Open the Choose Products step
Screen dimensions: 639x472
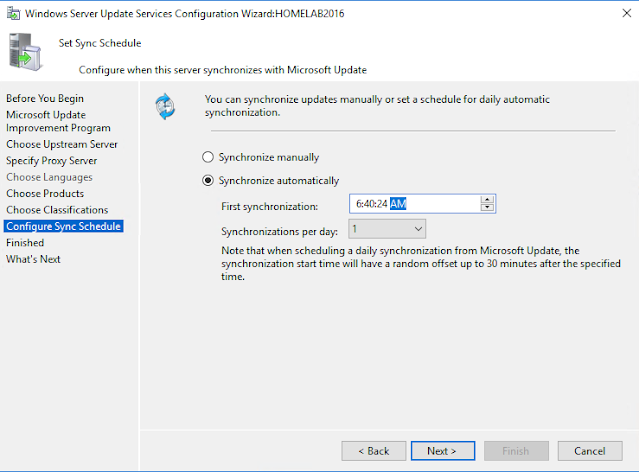45,194
